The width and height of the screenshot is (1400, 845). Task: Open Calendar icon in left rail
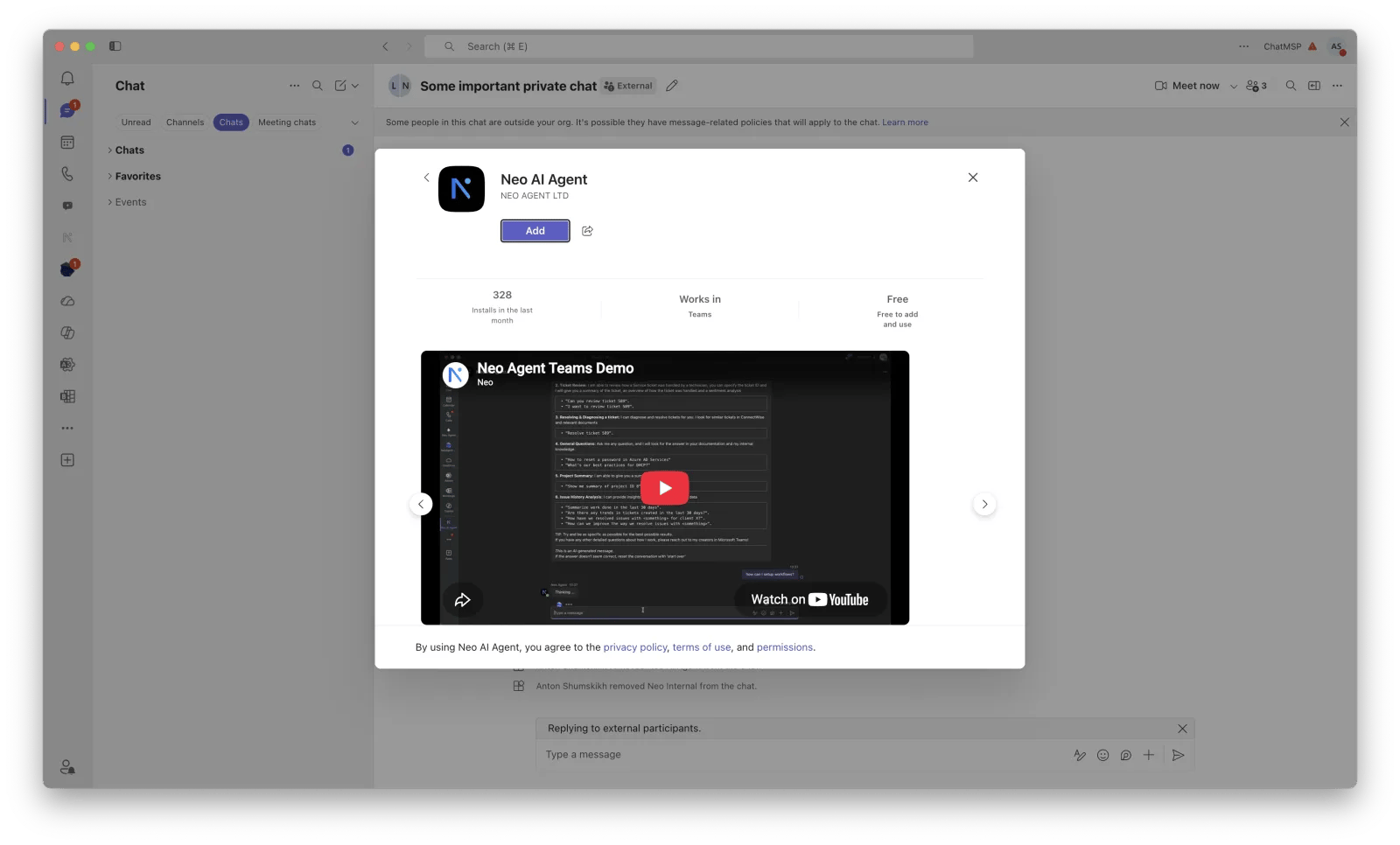pyautogui.click(x=67, y=142)
